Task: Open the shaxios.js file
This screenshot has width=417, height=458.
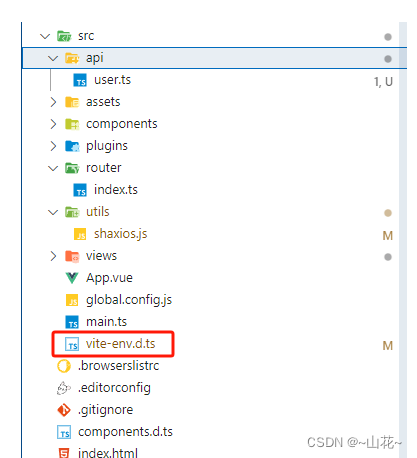Action: 120,234
